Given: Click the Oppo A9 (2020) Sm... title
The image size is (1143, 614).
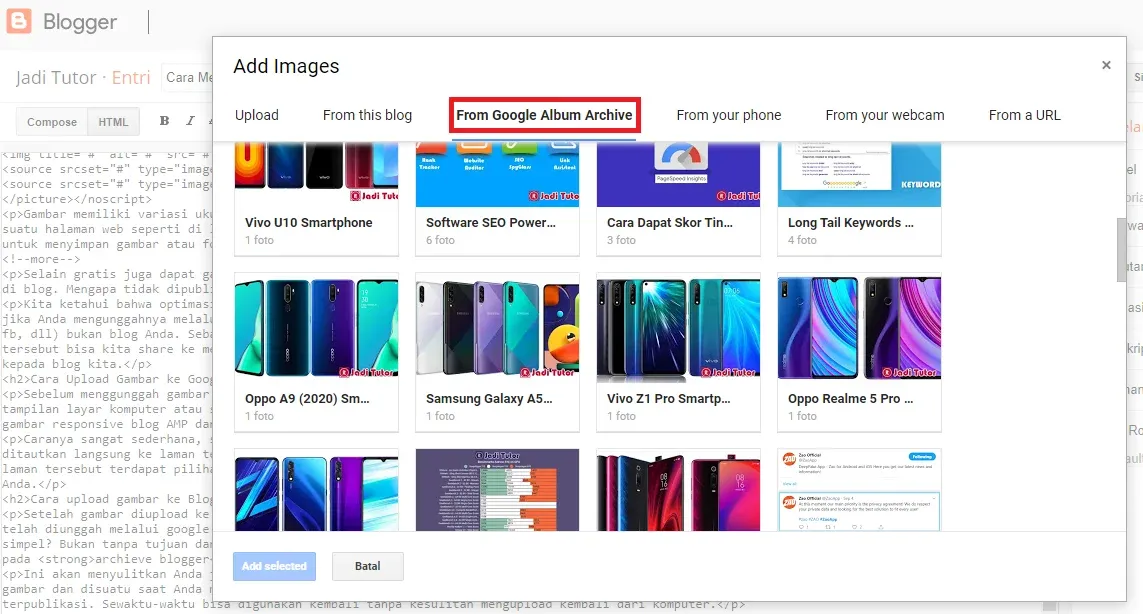Looking at the screenshot, I should tap(307, 399).
